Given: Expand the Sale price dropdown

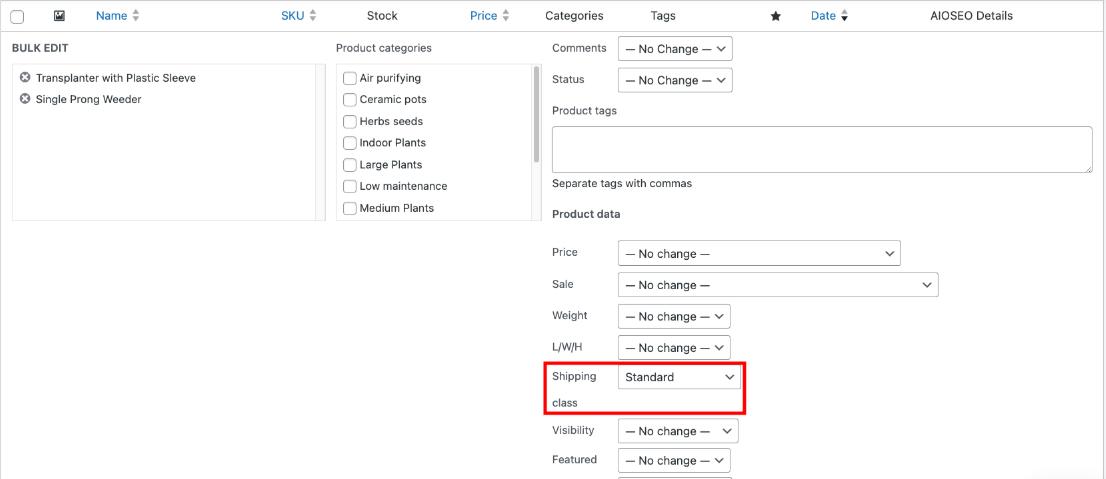Looking at the screenshot, I should pyautogui.click(x=778, y=285).
